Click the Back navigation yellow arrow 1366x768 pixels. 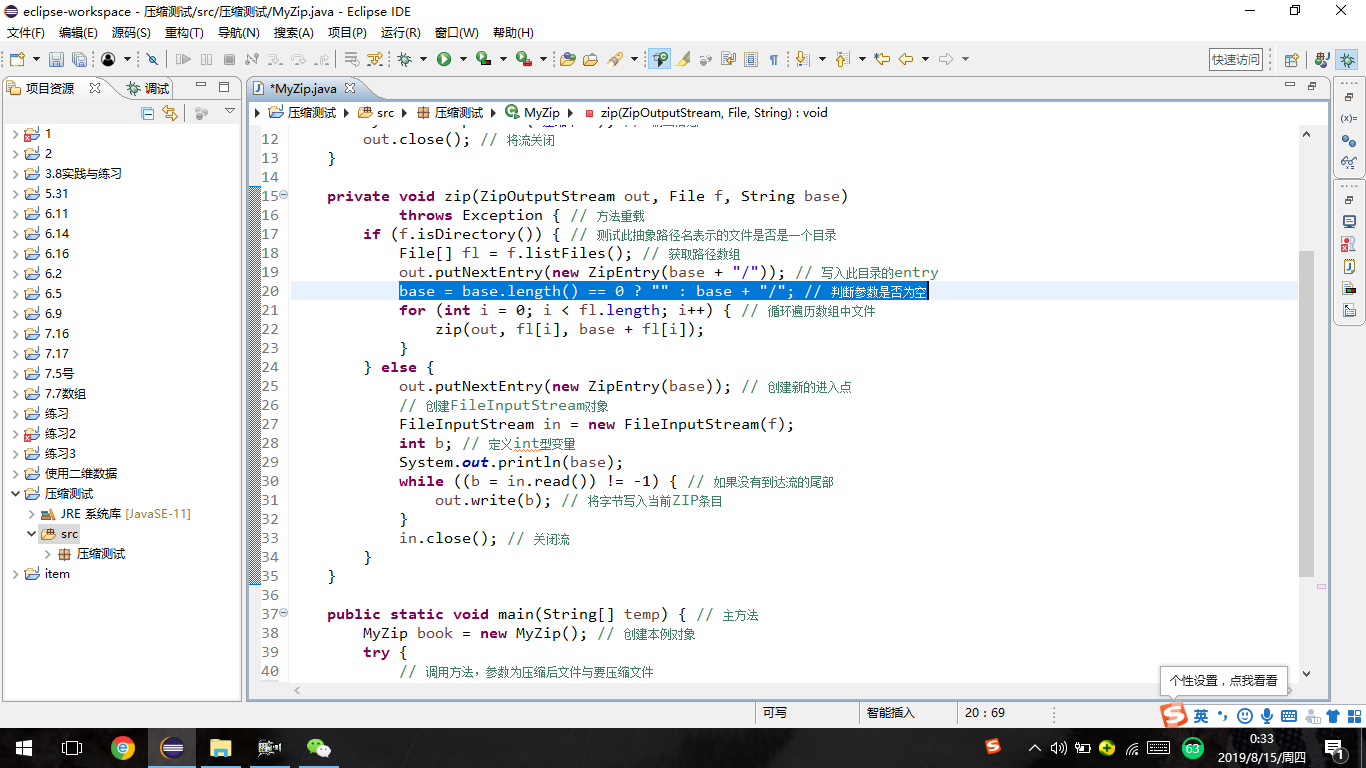[x=905, y=59]
